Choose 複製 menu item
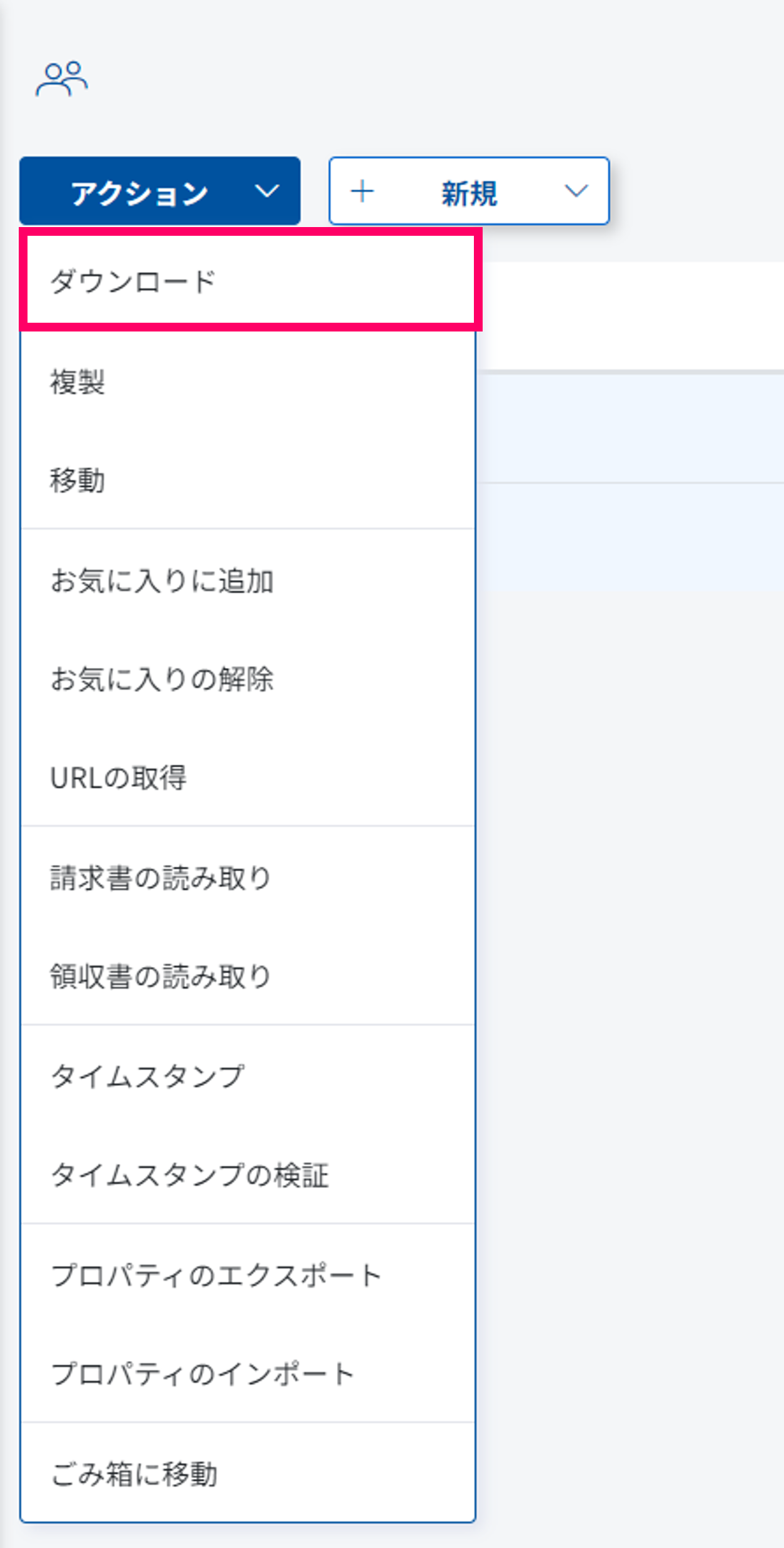The image size is (784, 1548). [x=78, y=382]
